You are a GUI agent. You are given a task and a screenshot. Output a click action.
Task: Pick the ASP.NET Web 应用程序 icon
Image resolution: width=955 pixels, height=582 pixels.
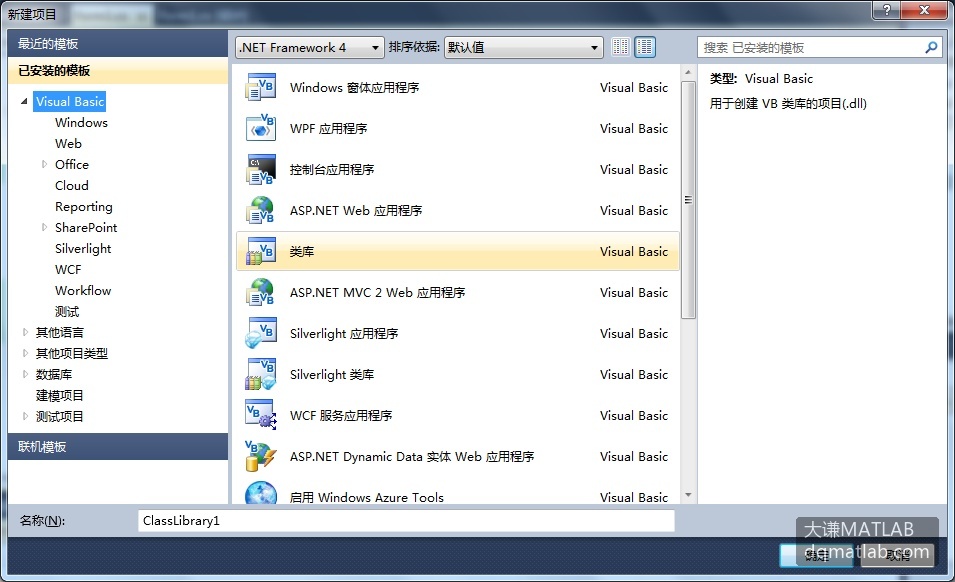(x=261, y=210)
